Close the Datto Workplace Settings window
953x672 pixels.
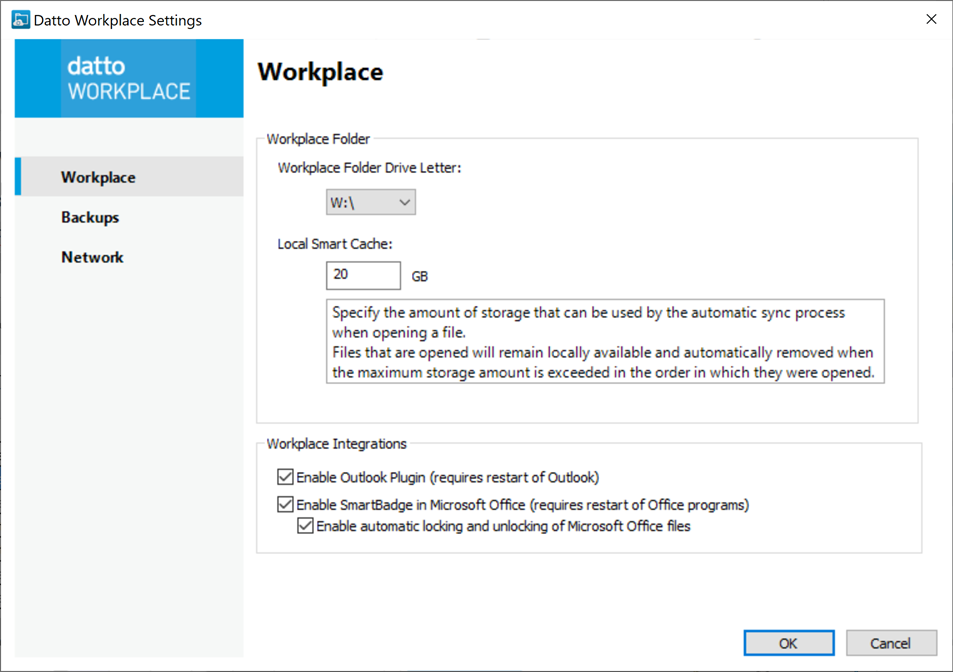point(931,19)
